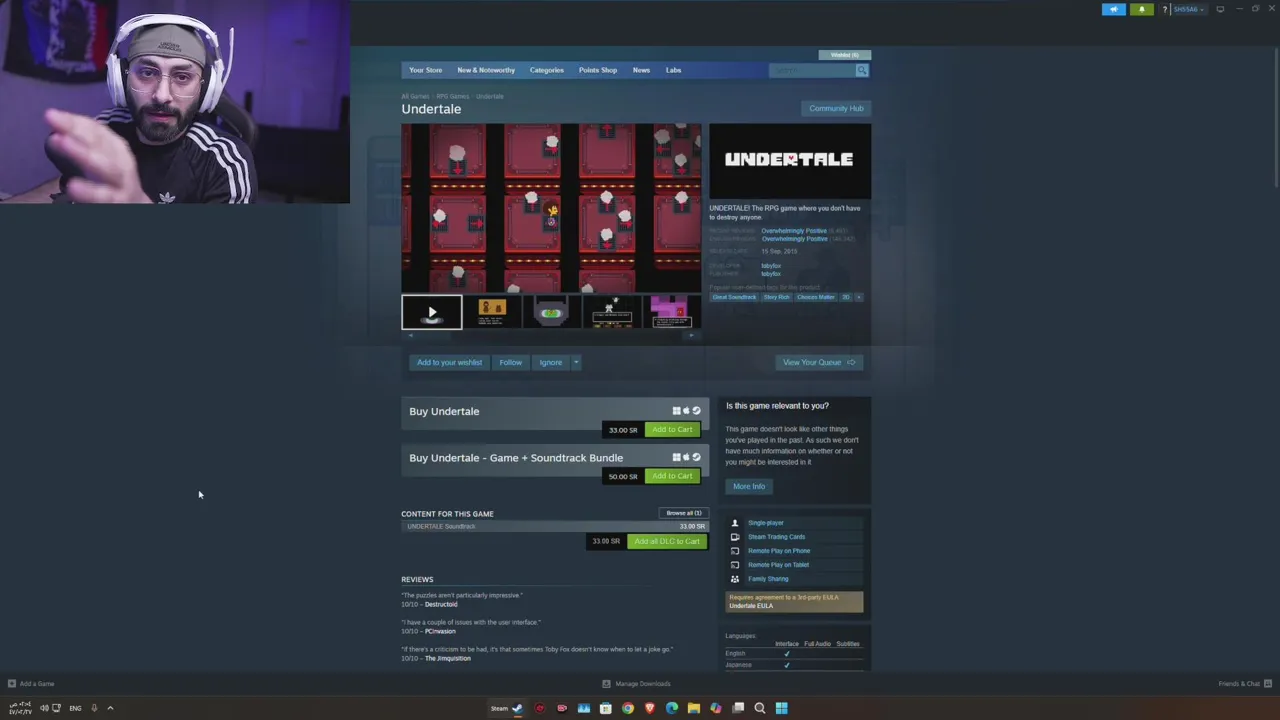Open the News tab
Image resolution: width=1280 pixels, height=720 pixels.
[641, 70]
